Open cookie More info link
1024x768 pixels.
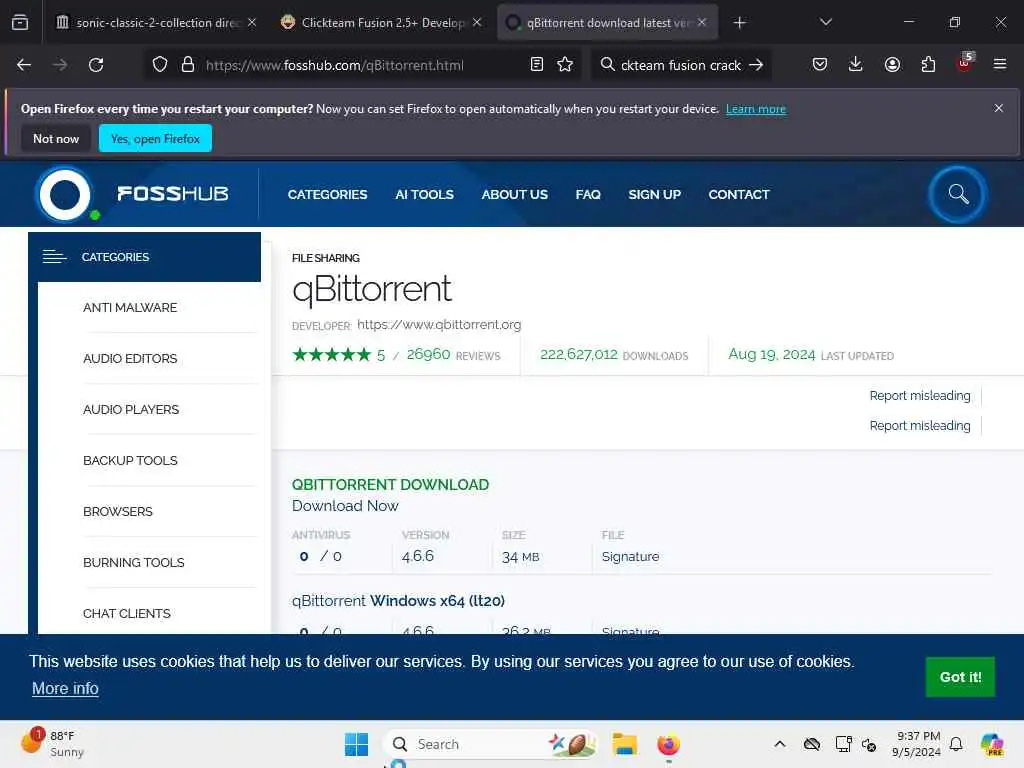[65, 688]
